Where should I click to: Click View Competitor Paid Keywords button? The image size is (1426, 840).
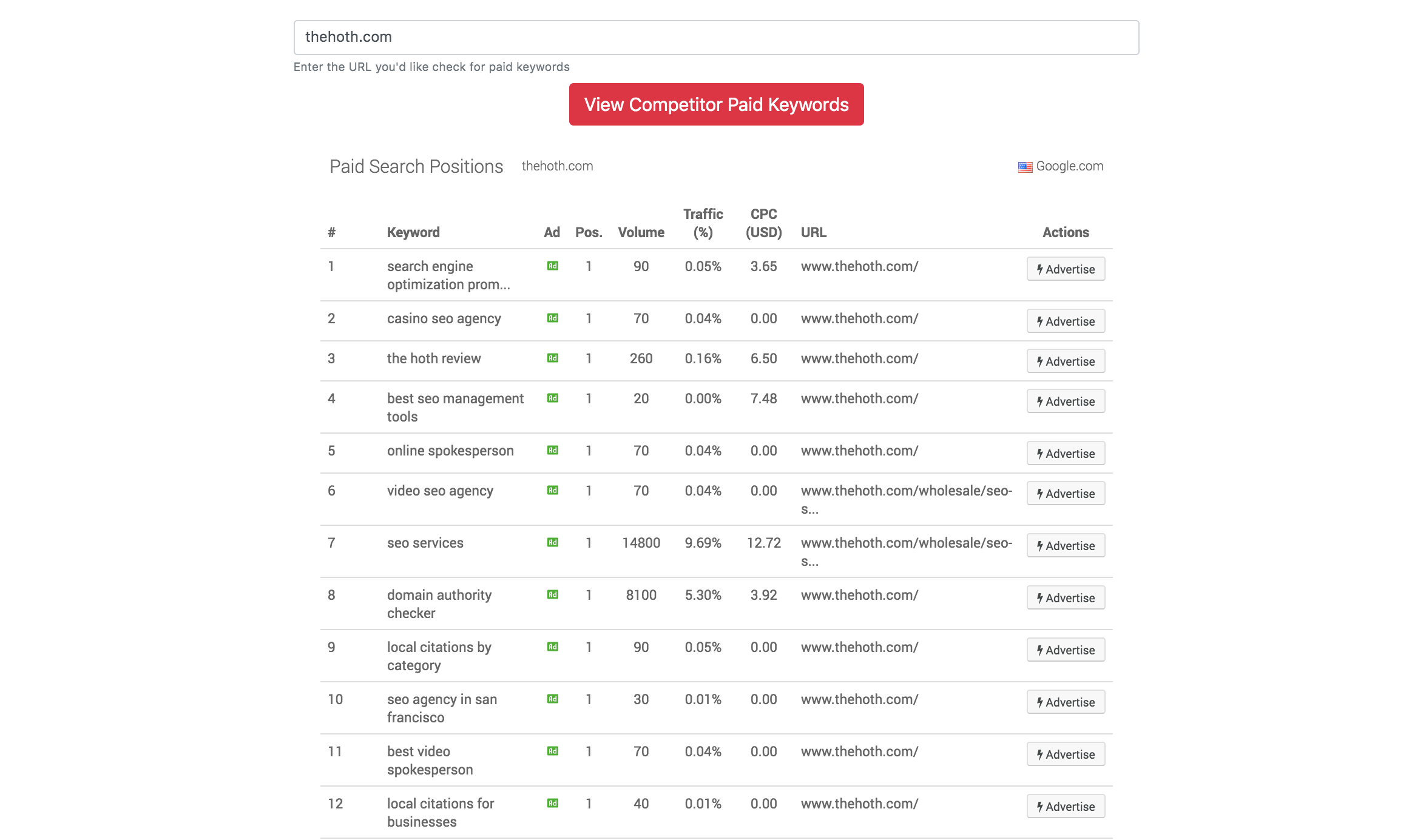(716, 104)
